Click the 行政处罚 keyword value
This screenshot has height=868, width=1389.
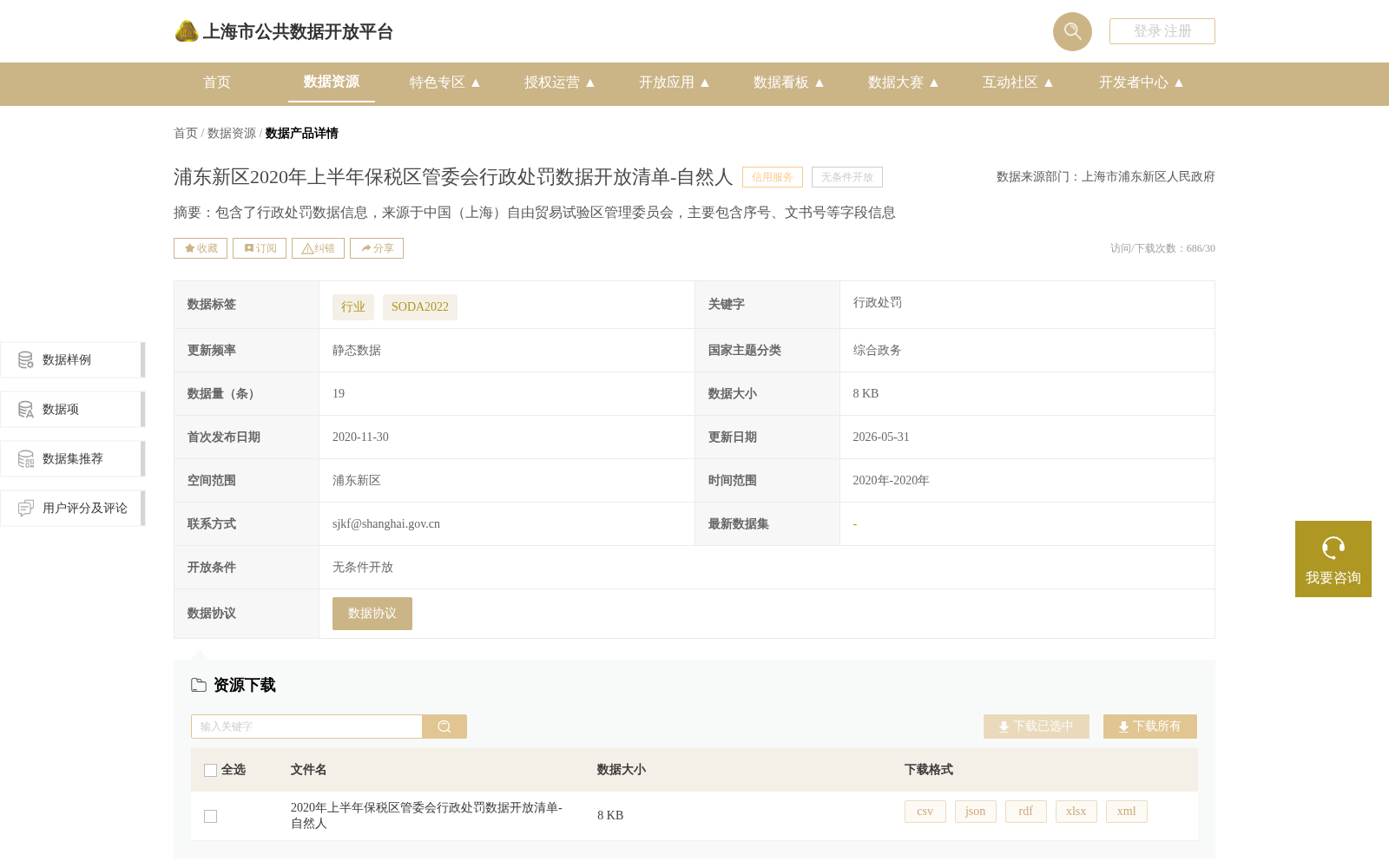tap(878, 302)
